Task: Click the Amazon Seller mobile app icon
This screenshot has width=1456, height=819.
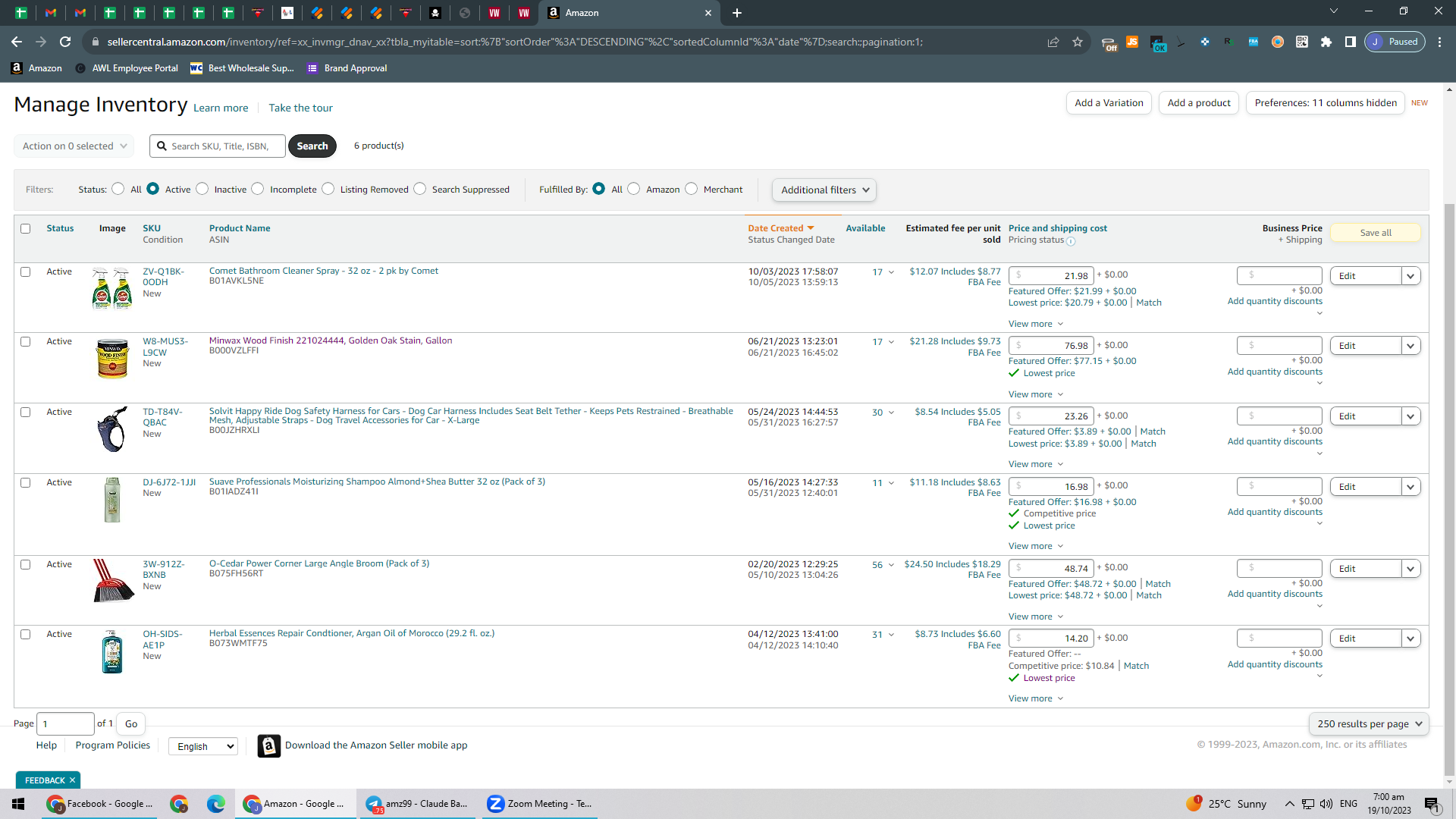Action: pyautogui.click(x=268, y=746)
